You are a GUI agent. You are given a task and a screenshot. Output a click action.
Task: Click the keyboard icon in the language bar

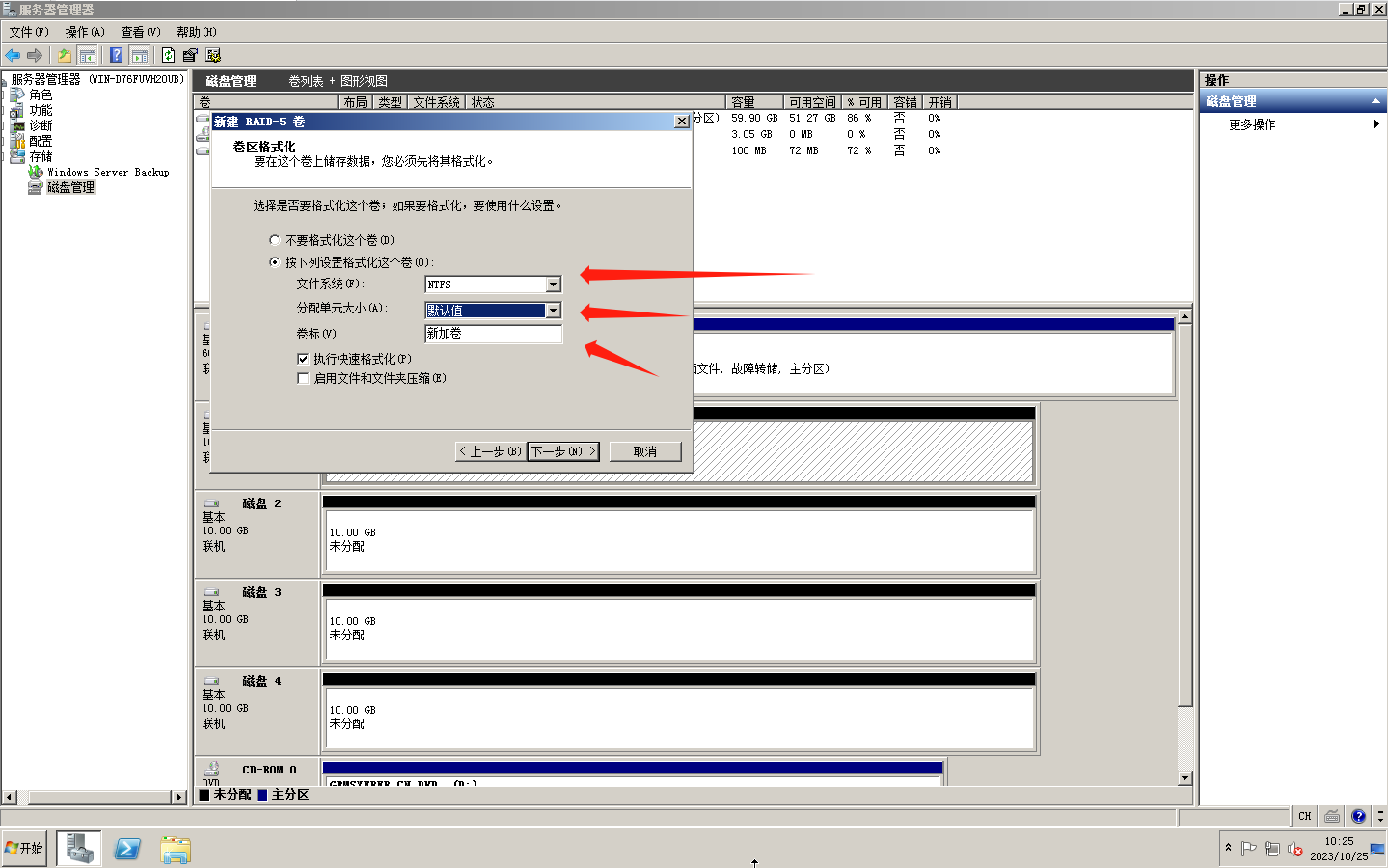(x=1332, y=816)
